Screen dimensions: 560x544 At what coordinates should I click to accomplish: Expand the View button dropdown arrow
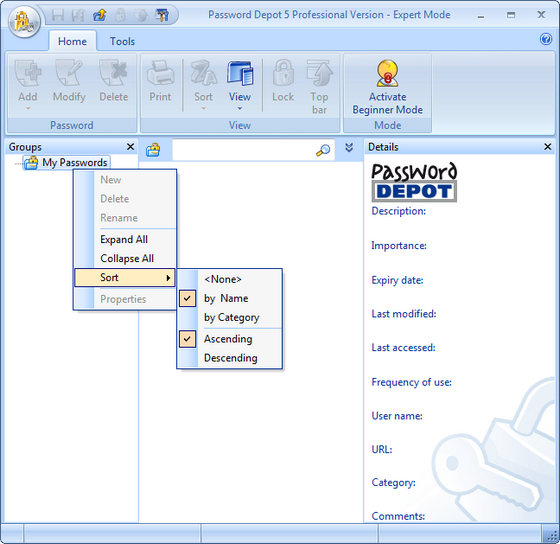tap(240, 108)
